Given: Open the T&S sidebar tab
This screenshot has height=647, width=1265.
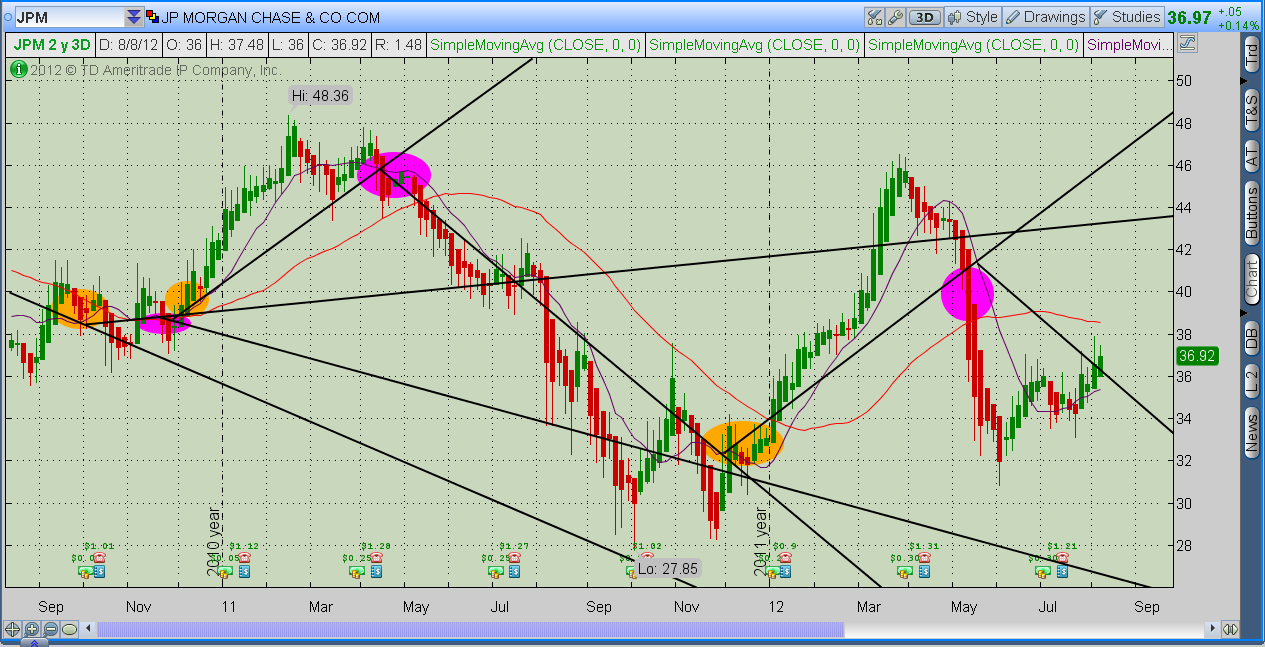Looking at the screenshot, I should [x=1251, y=108].
